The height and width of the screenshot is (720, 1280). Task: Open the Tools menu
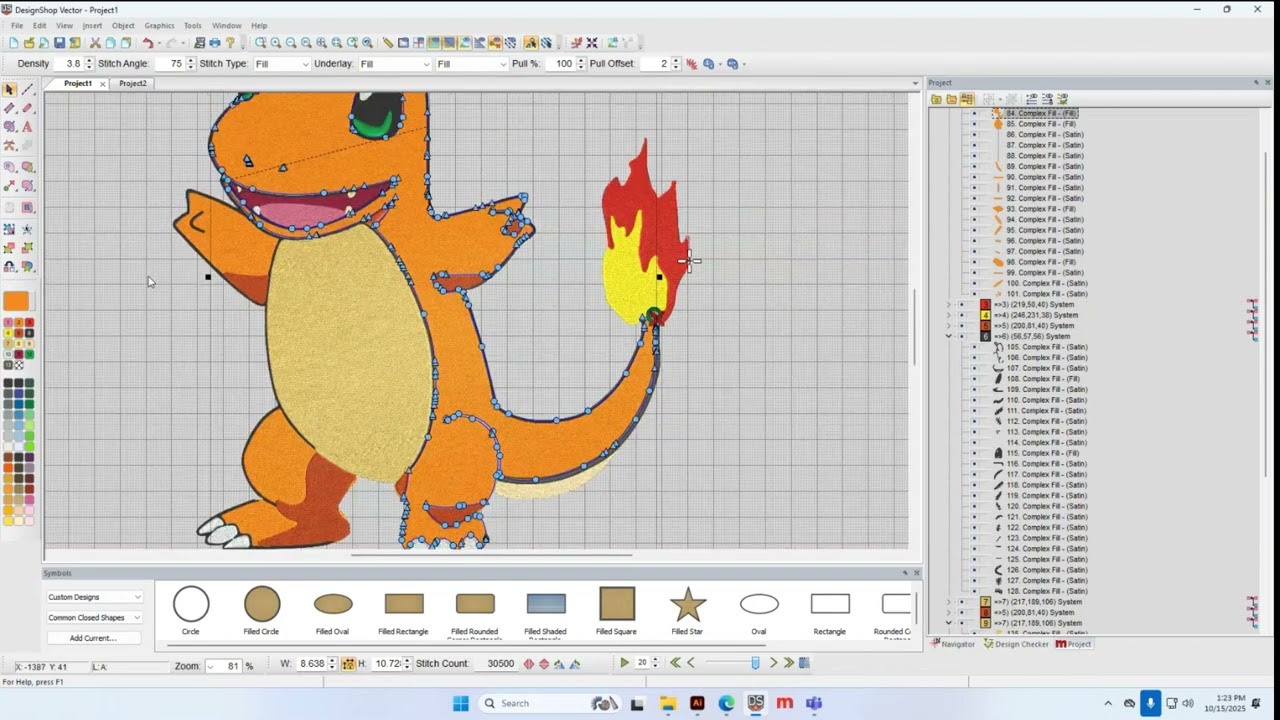click(x=192, y=25)
